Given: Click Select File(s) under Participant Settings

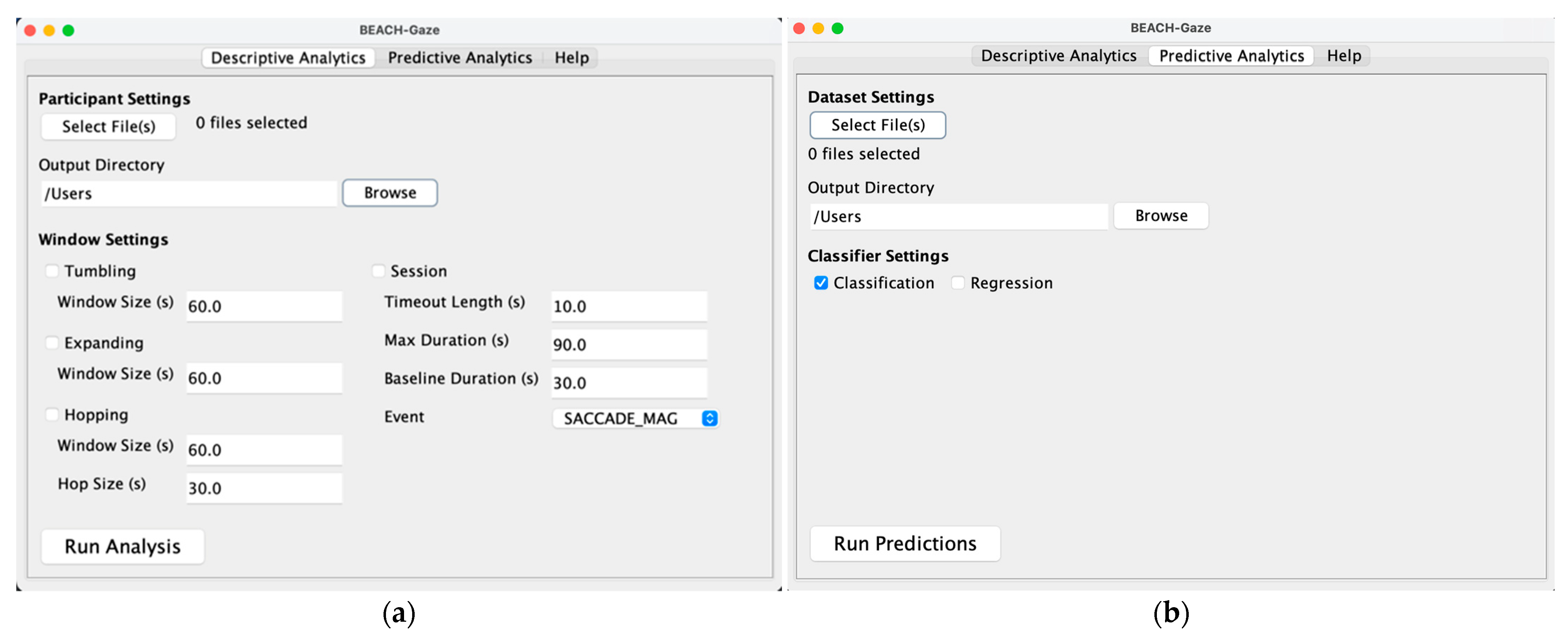Looking at the screenshot, I should coord(108,127).
